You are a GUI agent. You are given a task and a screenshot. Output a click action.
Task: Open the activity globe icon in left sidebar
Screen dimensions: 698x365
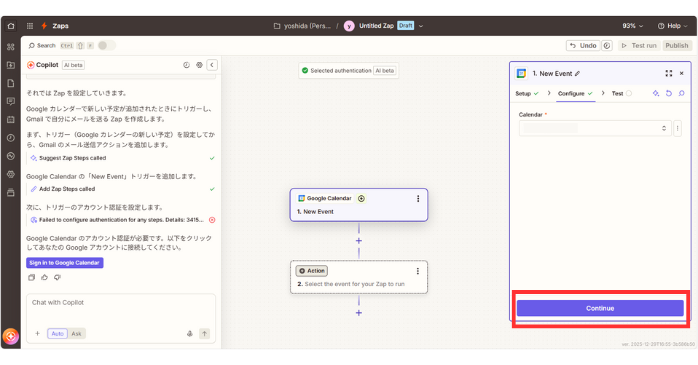pos(11,156)
